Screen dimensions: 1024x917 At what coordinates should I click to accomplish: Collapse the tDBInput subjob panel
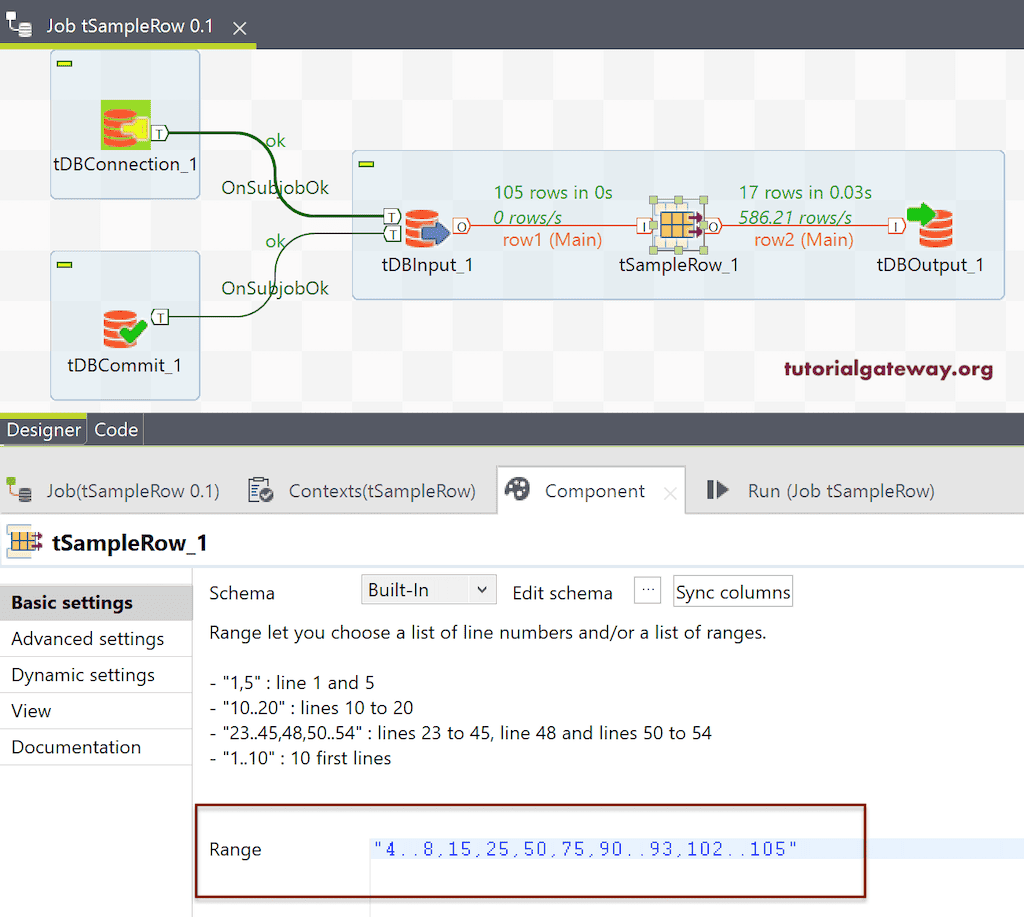(x=366, y=162)
